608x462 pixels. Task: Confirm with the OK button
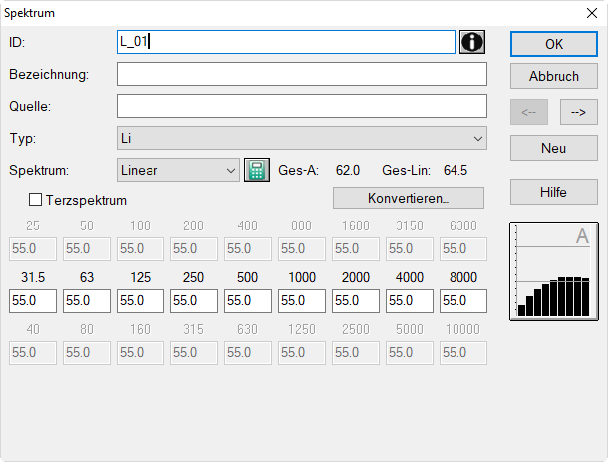(x=554, y=44)
